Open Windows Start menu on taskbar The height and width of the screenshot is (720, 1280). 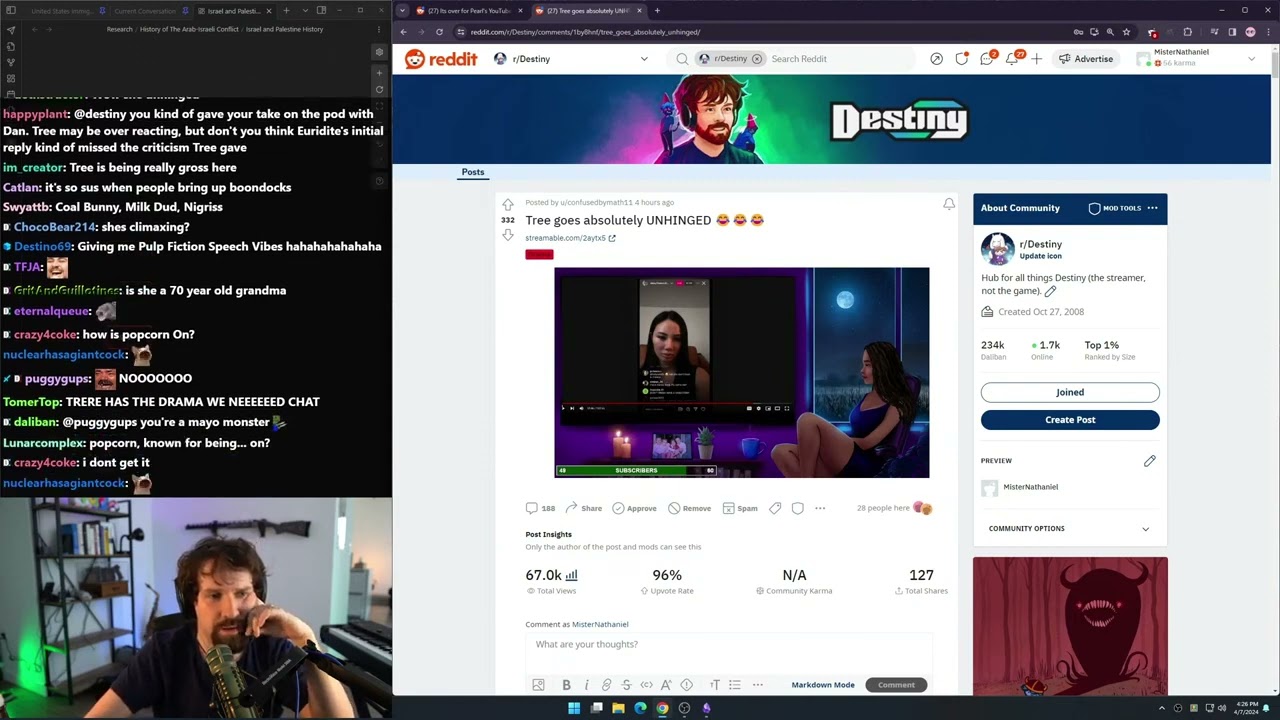pos(573,708)
